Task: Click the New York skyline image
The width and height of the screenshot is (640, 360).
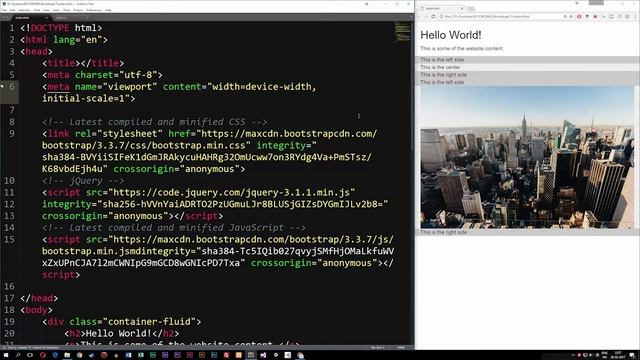Action: tap(527, 157)
